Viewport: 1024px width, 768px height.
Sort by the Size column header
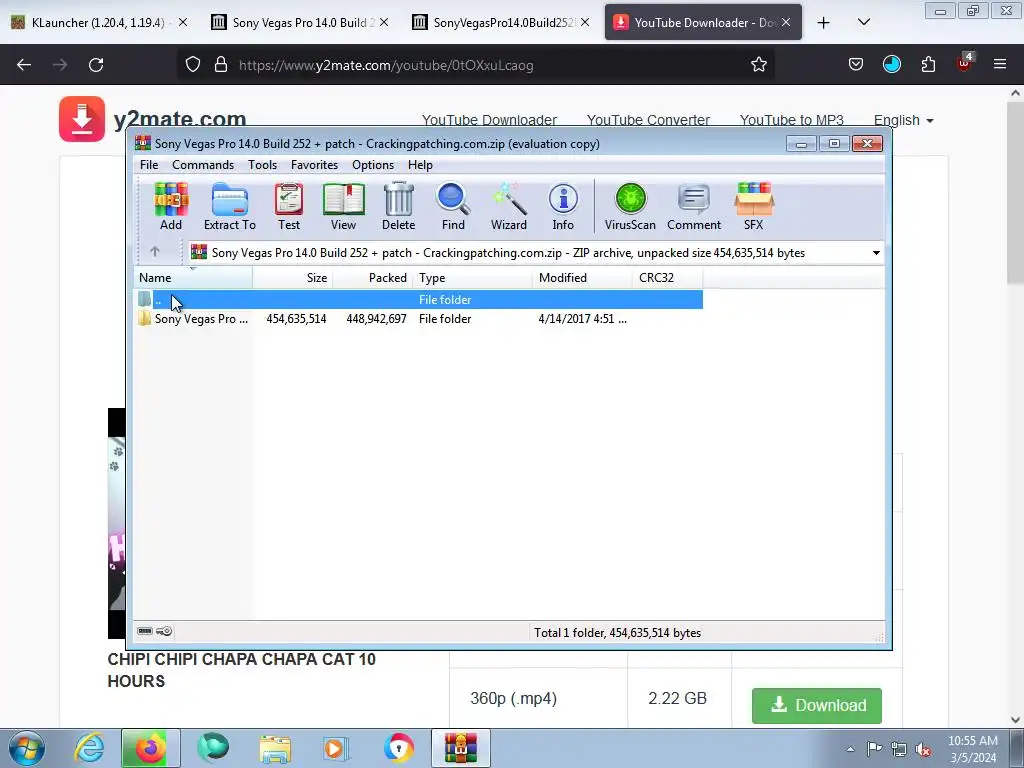(x=293, y=278)
